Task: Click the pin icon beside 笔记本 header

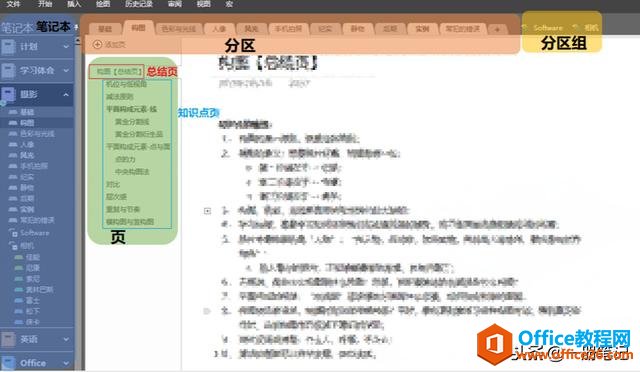Action: click(76, 27)
